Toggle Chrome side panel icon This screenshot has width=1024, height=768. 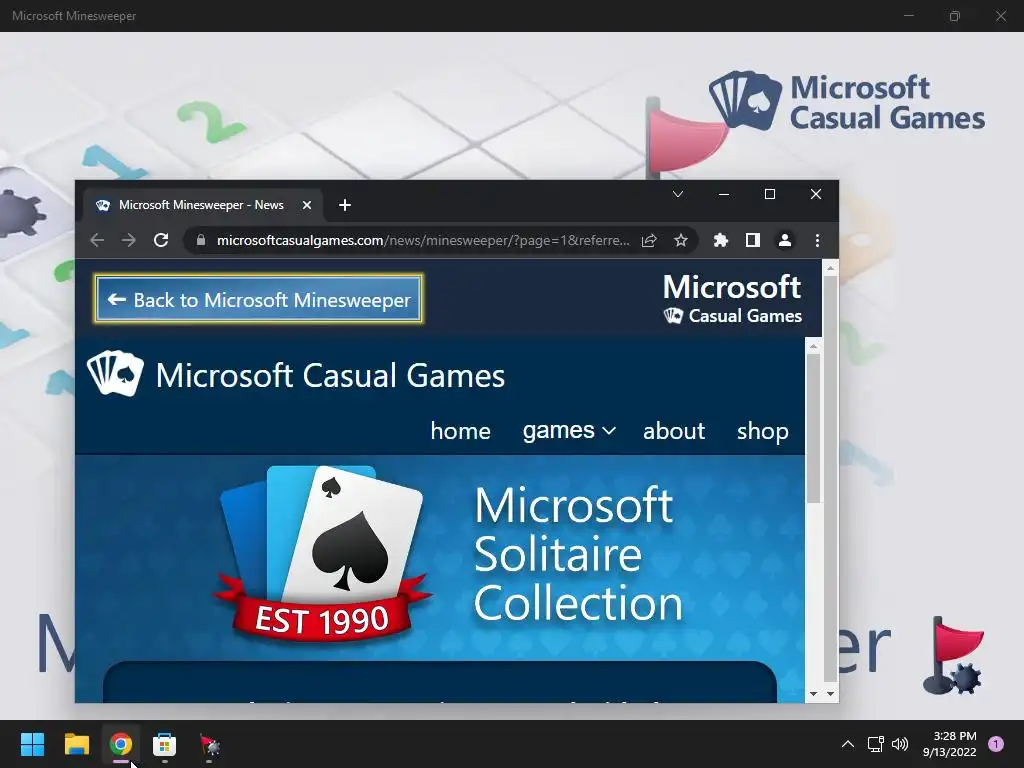[x=752, y=240]
